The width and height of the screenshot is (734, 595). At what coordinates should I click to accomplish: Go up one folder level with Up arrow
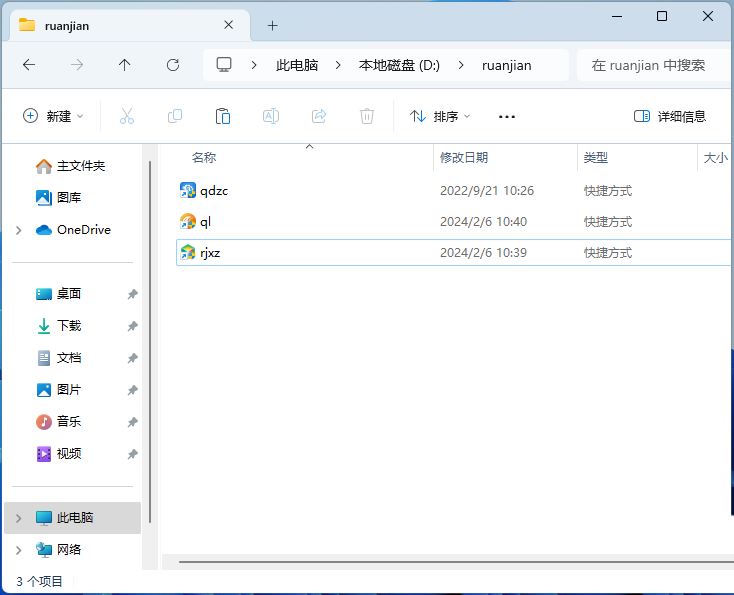(x=124, y=65)
